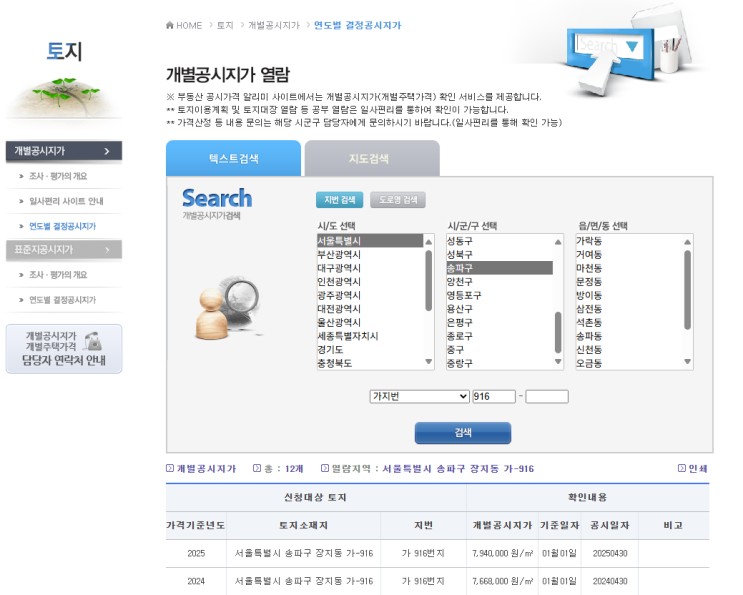Click the scroll-down arrow of 시/도 list
743x595 pixels.
click(428, 362)
